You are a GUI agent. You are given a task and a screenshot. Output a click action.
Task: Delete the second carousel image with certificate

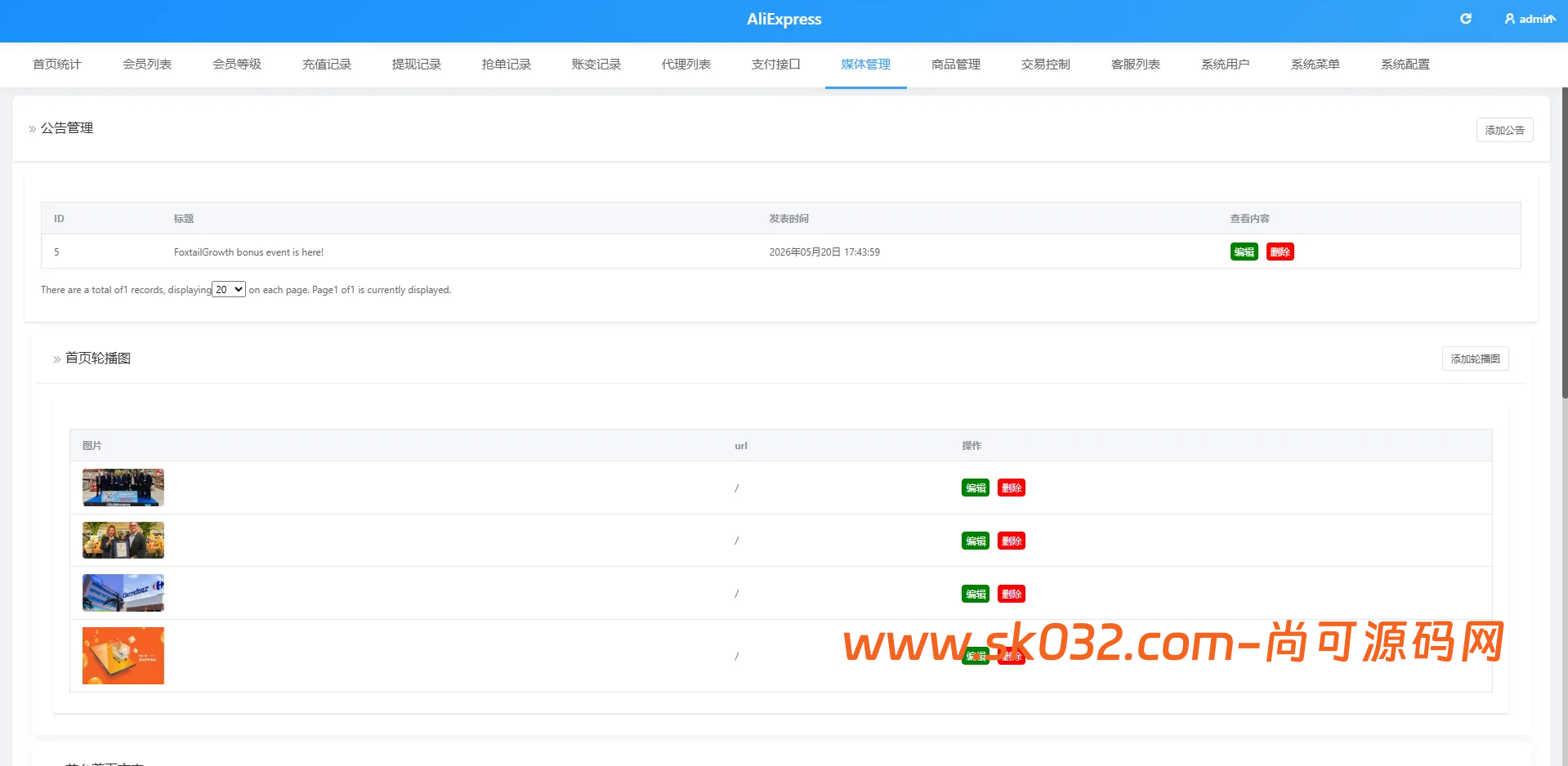(x=1012, y=541)
